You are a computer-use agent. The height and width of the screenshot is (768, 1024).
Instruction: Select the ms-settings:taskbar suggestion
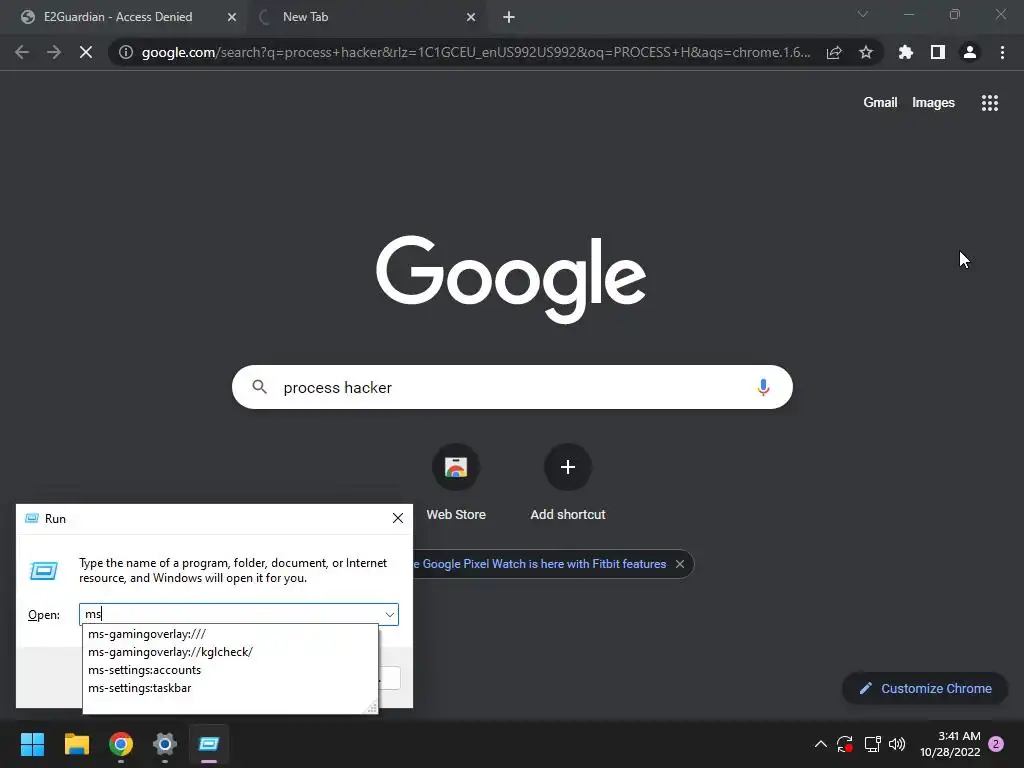pyautogui.click(x=230, y=688)
